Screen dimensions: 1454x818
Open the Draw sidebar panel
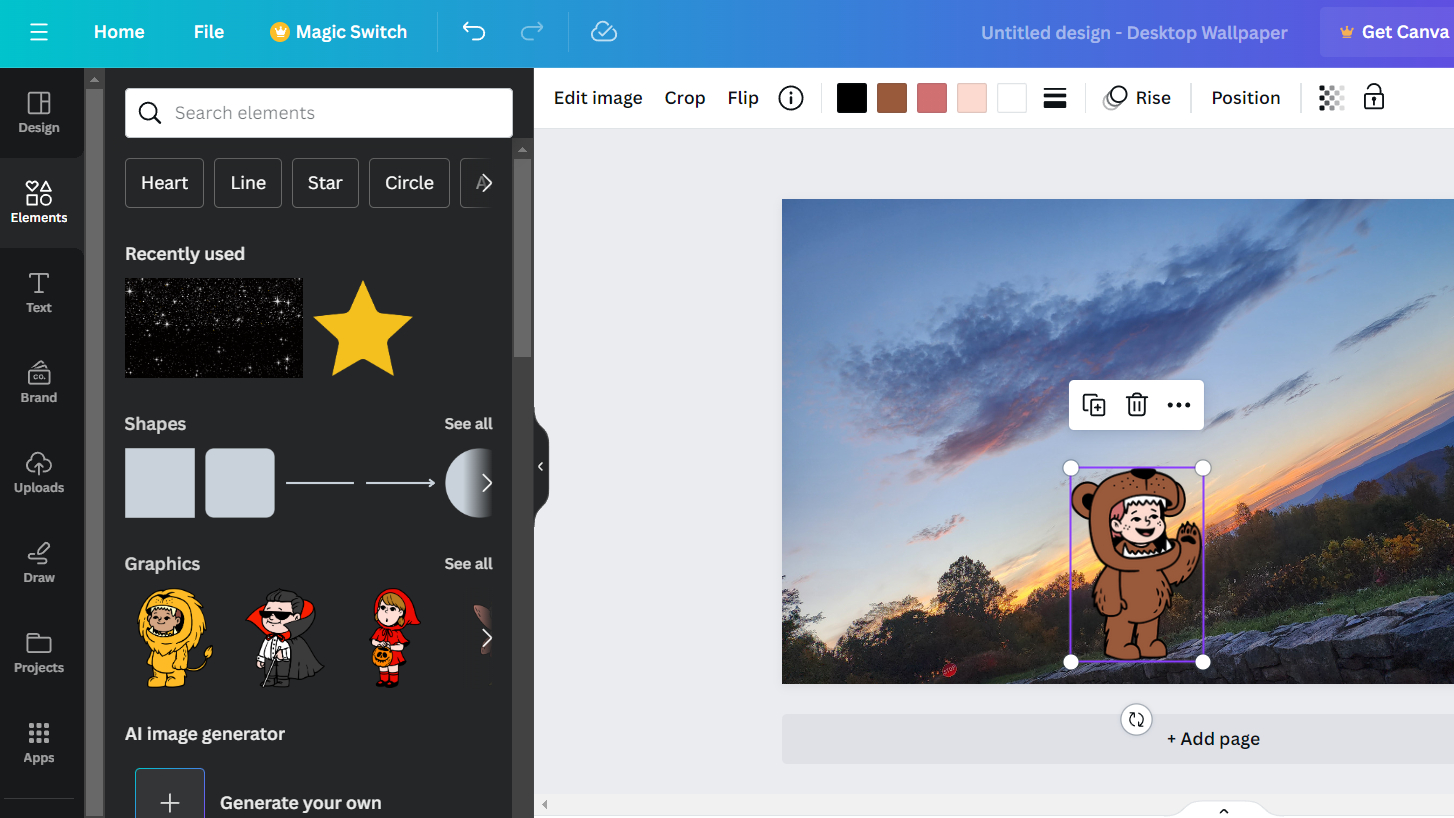39,563
